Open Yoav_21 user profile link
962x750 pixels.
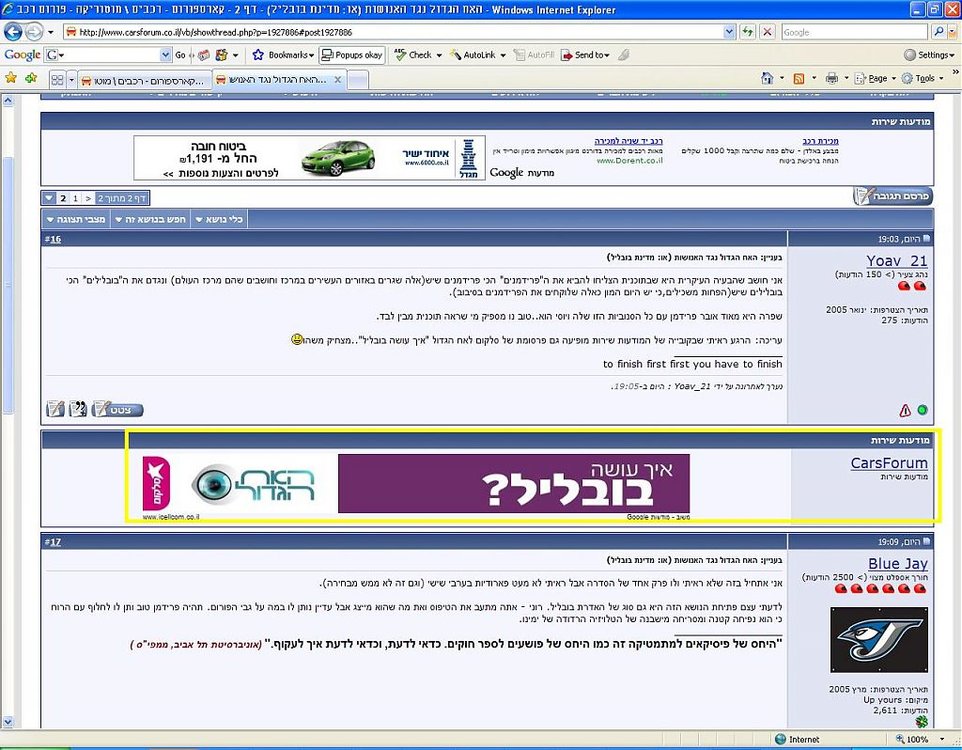(x=896, y=261)
